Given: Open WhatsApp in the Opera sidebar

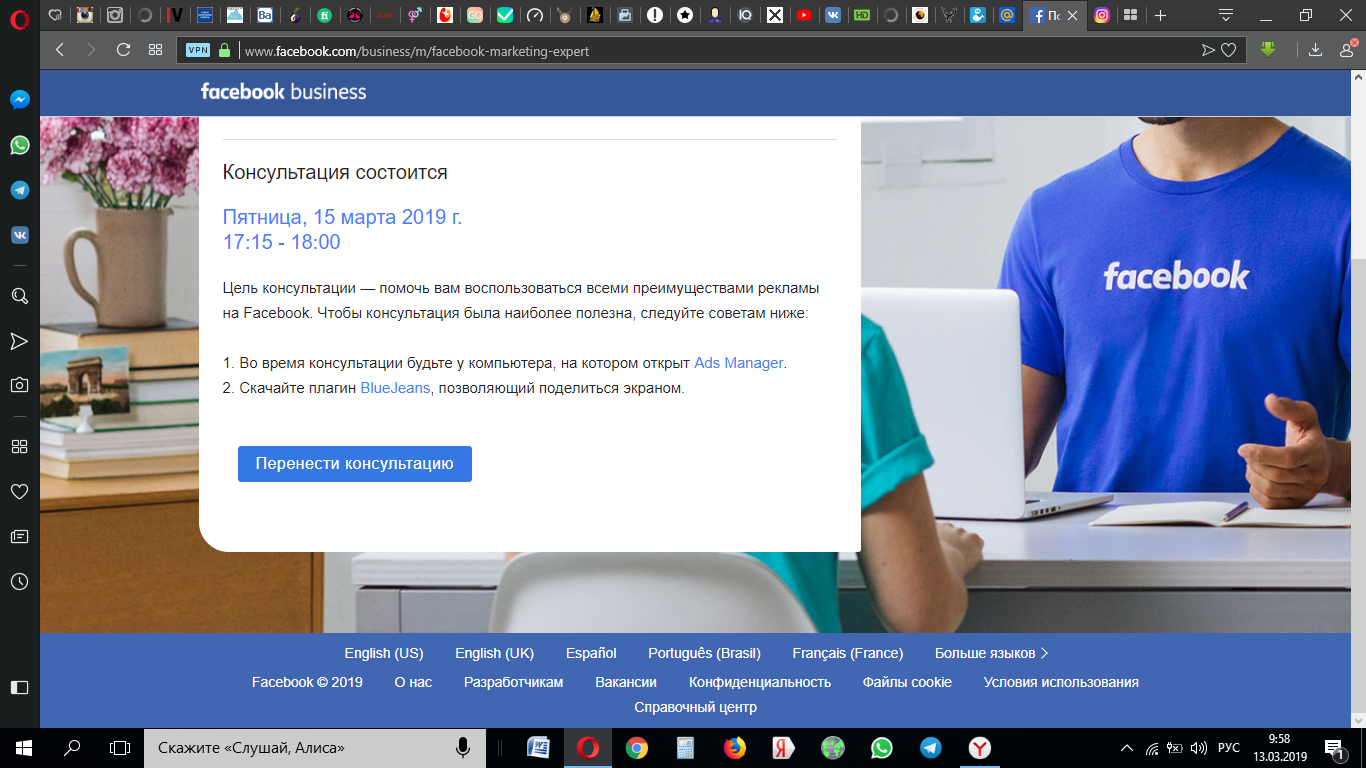Looking at the screenshot, I should [19, 145].
